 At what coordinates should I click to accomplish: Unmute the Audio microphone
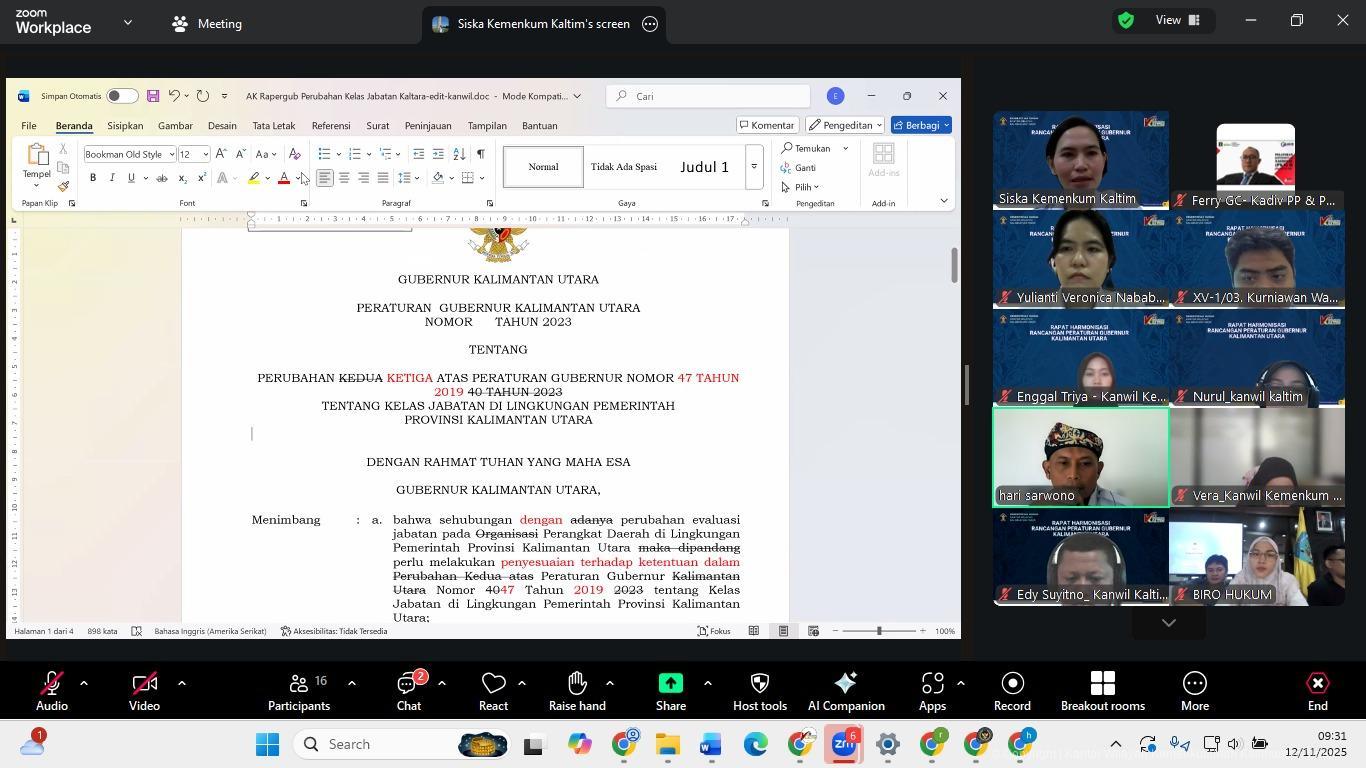tap(51, 685)
